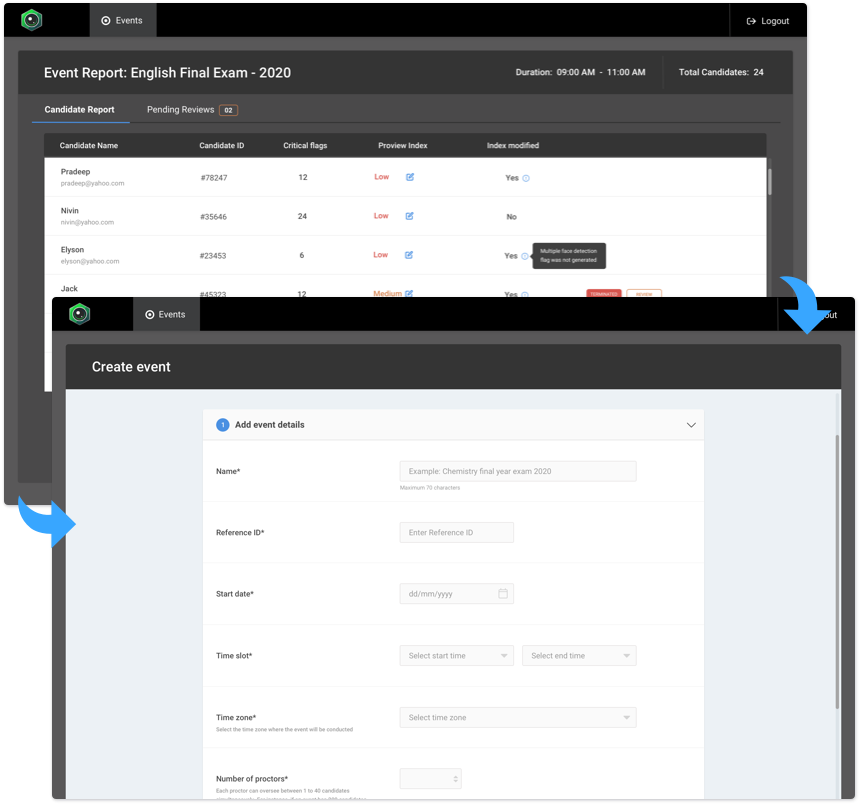Screen dimensions: 861x806
Task: Click the 02 pending reviews badge
Action: pos(228,110)
